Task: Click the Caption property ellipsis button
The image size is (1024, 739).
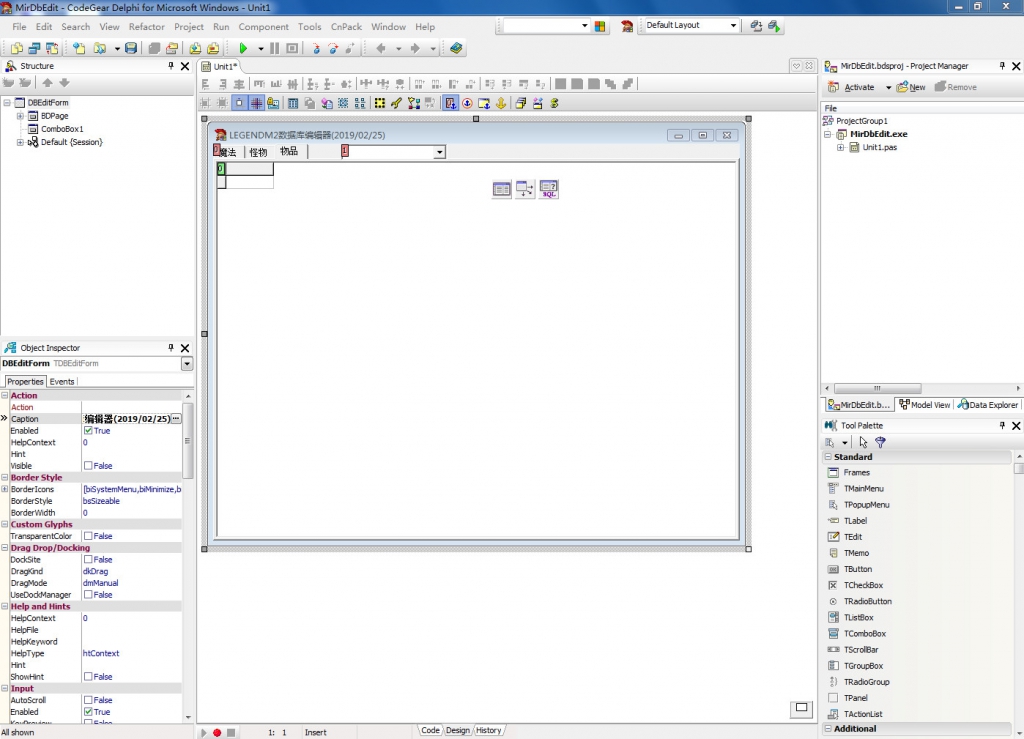Action: pyautogui.click(x=176, y=419)
